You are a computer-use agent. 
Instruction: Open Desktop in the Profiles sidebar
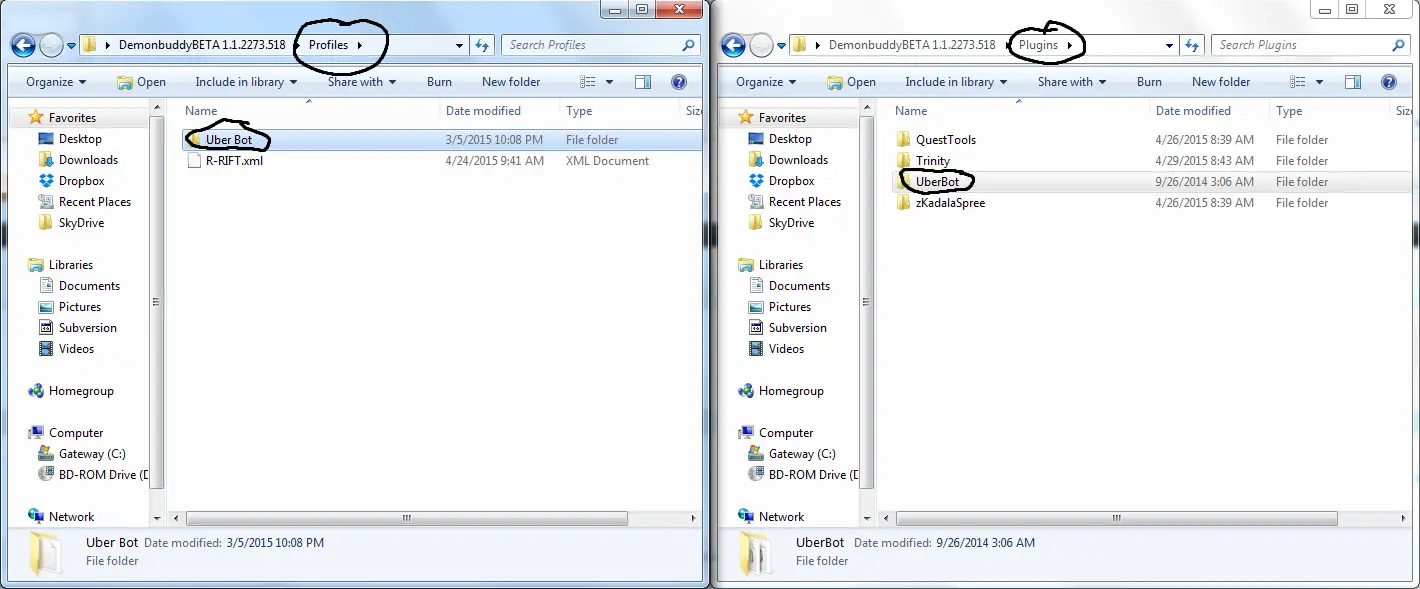[80, 139]
